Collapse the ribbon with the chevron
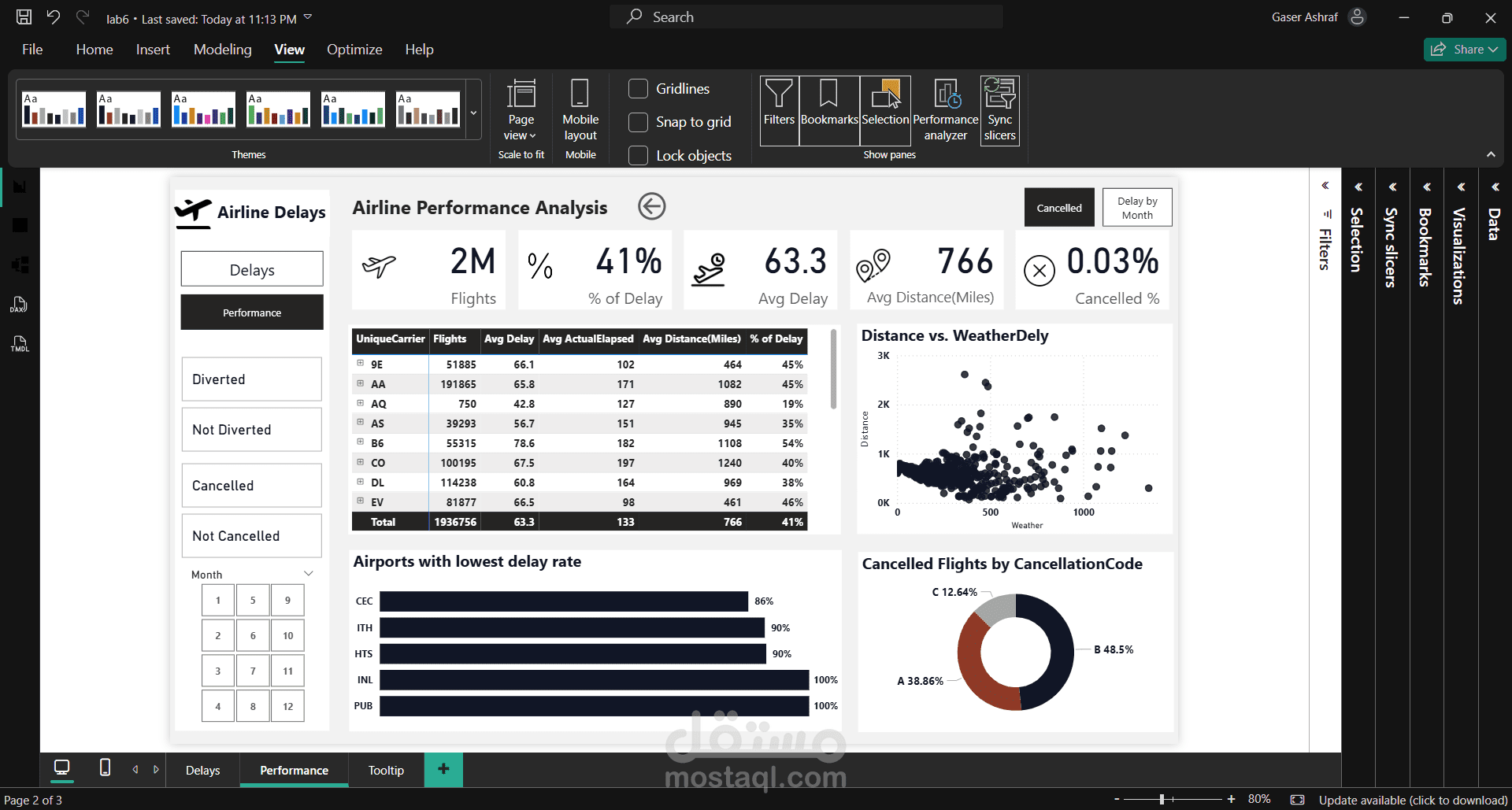This screenshot has width=1512, height=810. click(x=1491, y=154)
